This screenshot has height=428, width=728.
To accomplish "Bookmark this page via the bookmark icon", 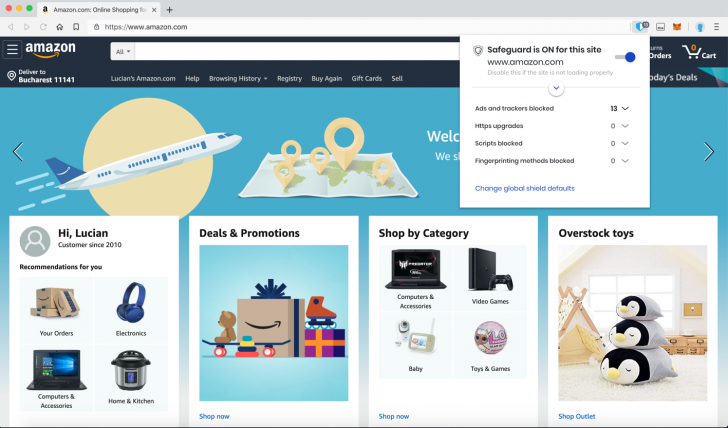I will pos(76,27).
